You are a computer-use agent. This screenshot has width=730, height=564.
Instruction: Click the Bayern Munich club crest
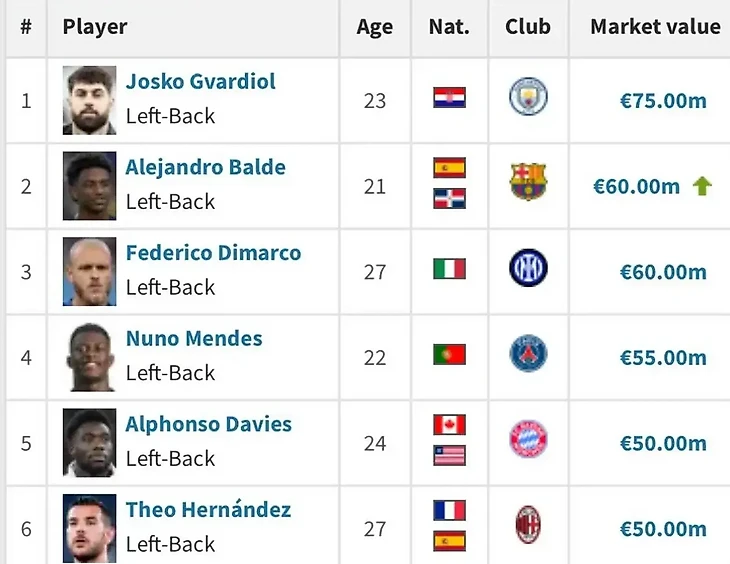tap(528, 439)
